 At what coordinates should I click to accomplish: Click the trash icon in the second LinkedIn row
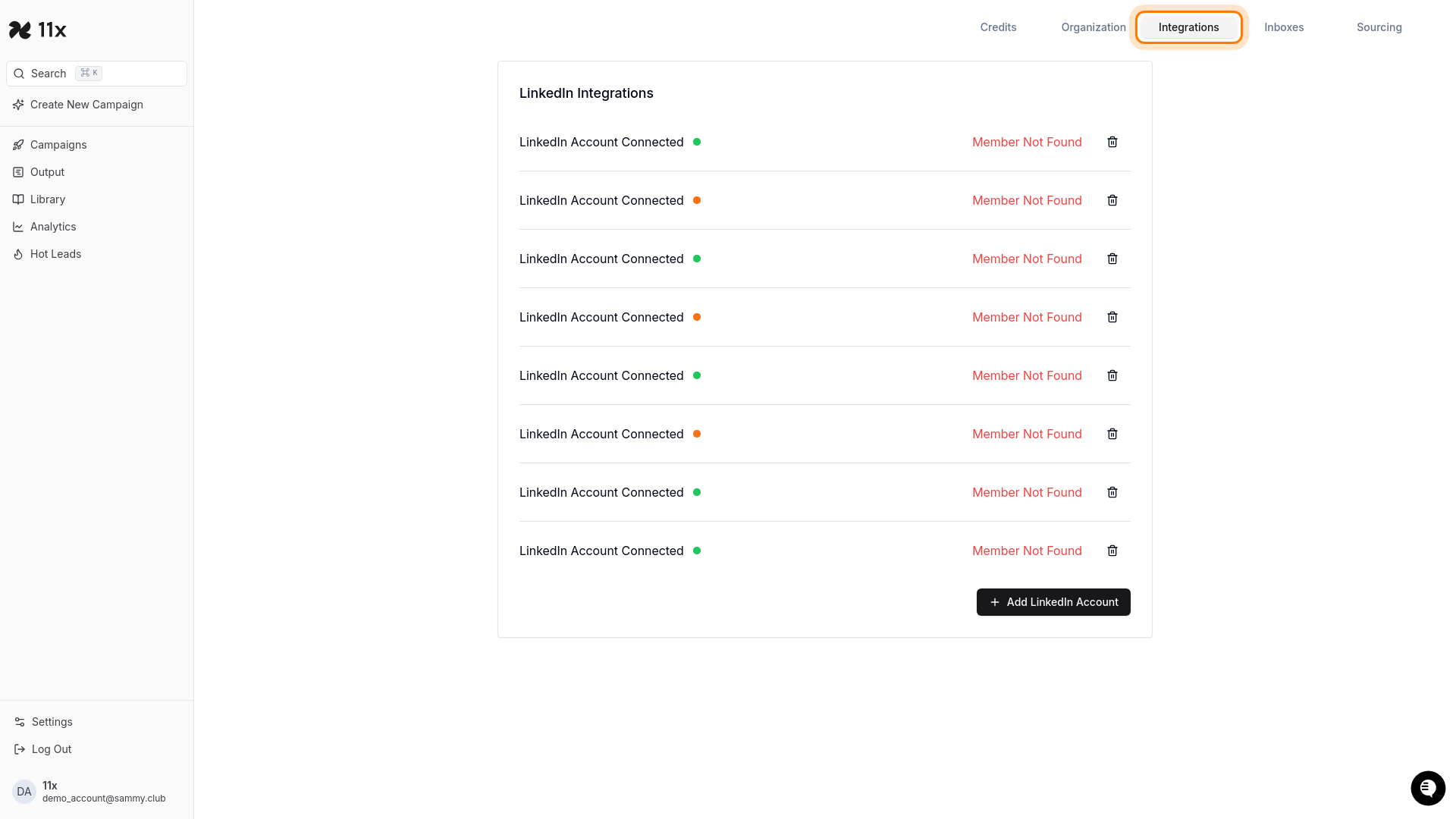point(1112,200)
